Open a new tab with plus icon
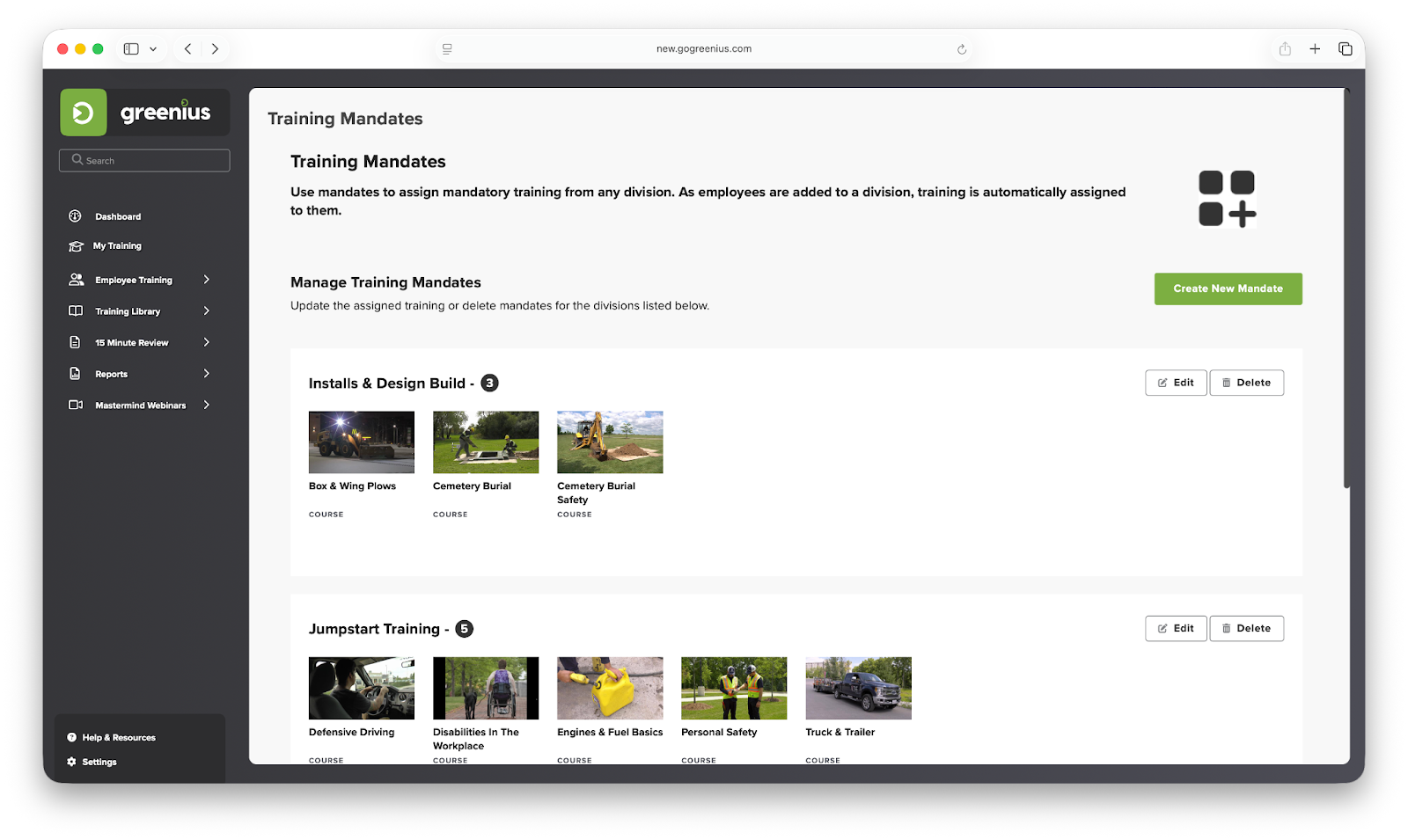The image size is (1408, 840). (x=1315, y=49)
